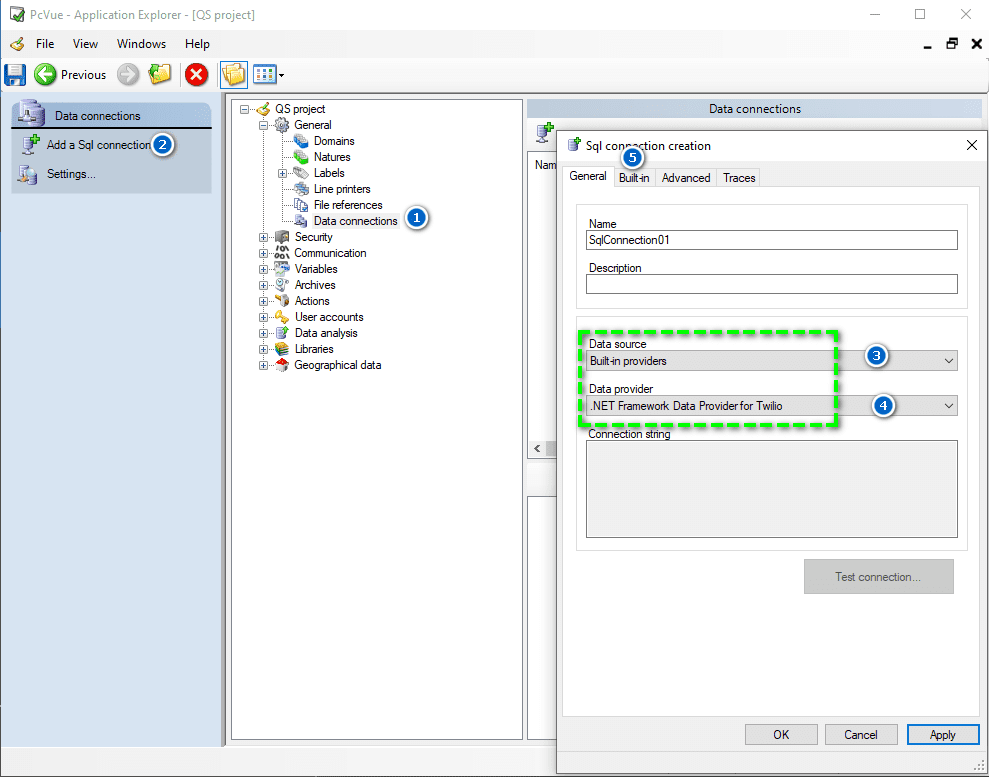Open the Windows menu

(141, 44)
